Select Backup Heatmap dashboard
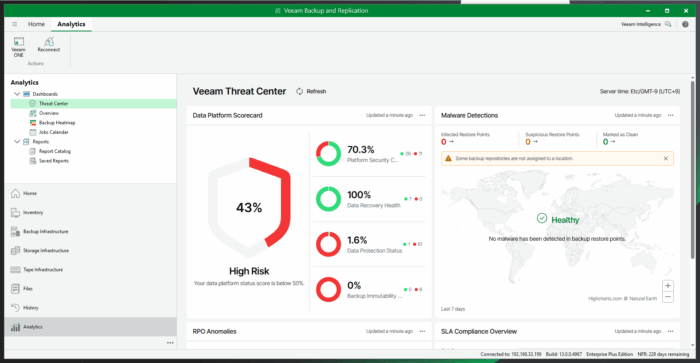Viewport: 700px width, 363px height. pyautogui.click(x=57, y=123)
